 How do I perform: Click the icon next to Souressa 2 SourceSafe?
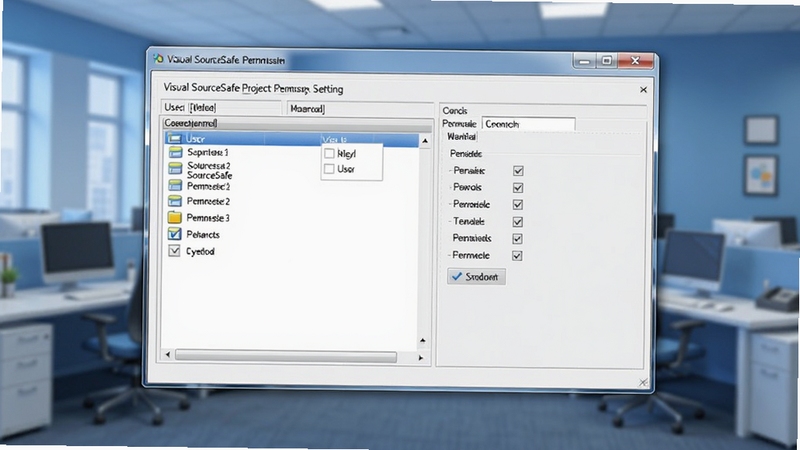(175, 168)
